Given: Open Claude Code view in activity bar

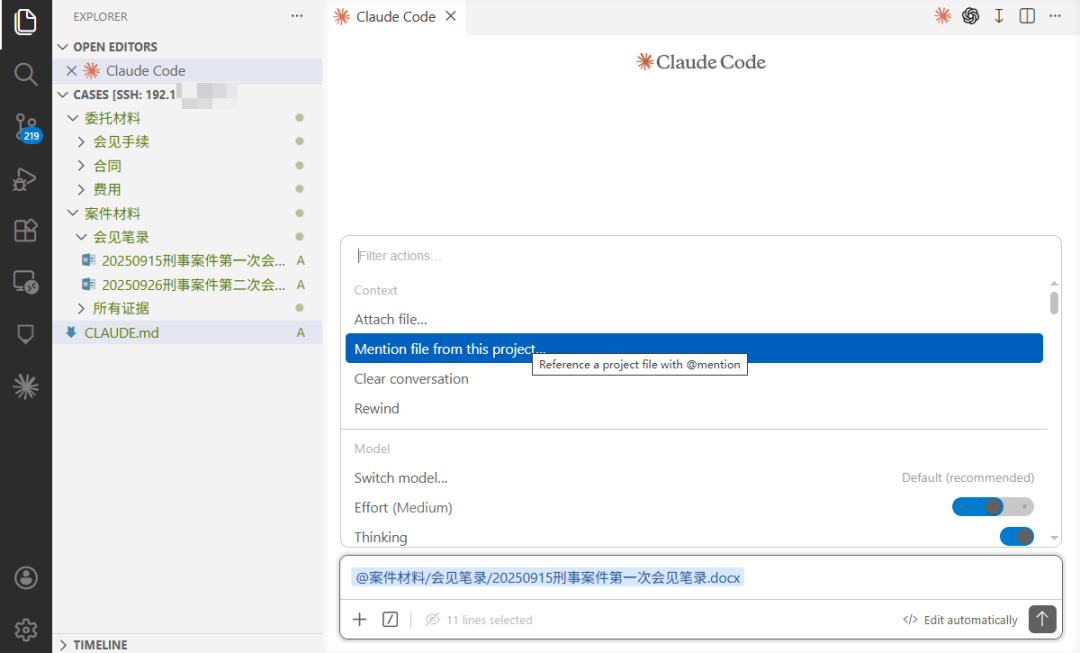Looking at the screenshot, I should pos(25,386).
